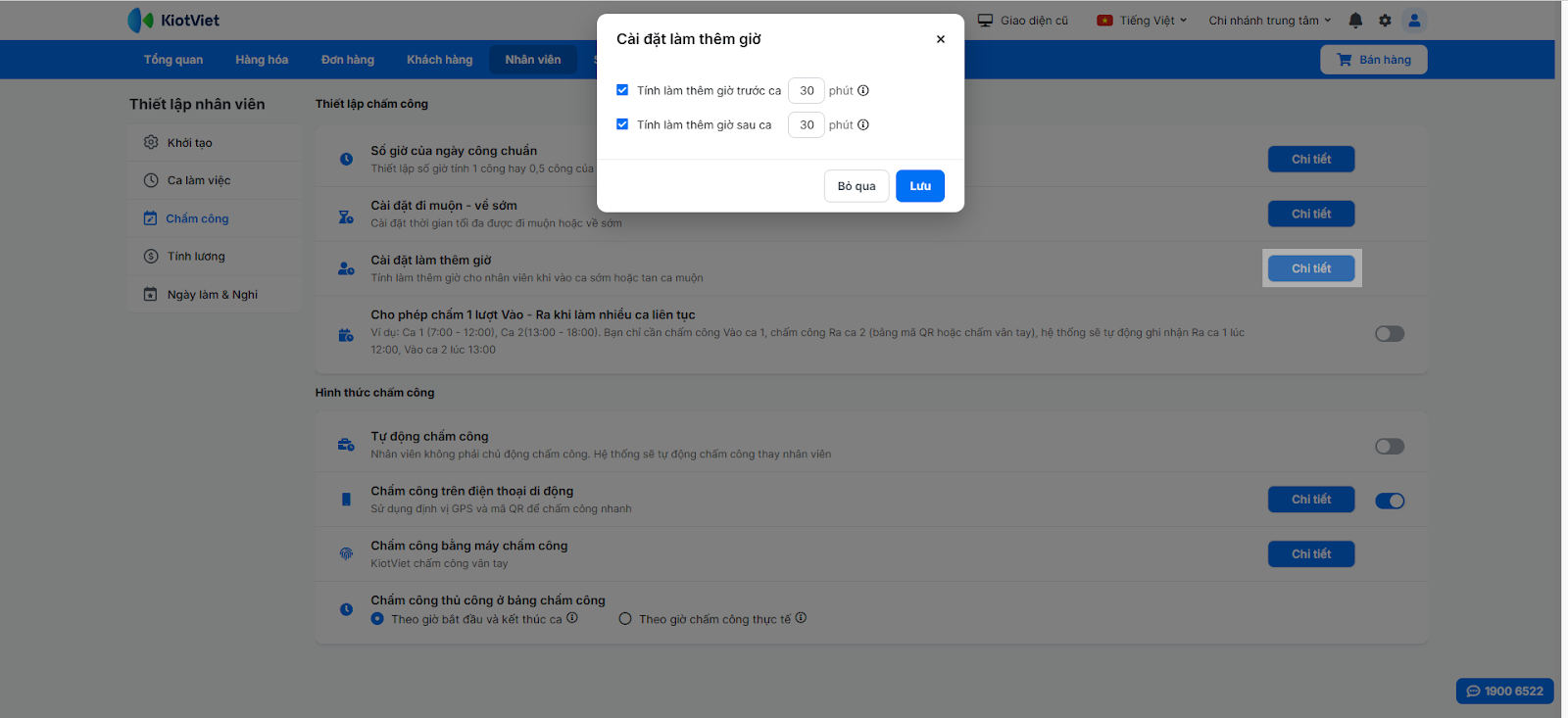Screen dimensions: 1568x718
Task: Go to the 'Tổng quan' tab
Action: pyautogui.click(x=173, y=60)
